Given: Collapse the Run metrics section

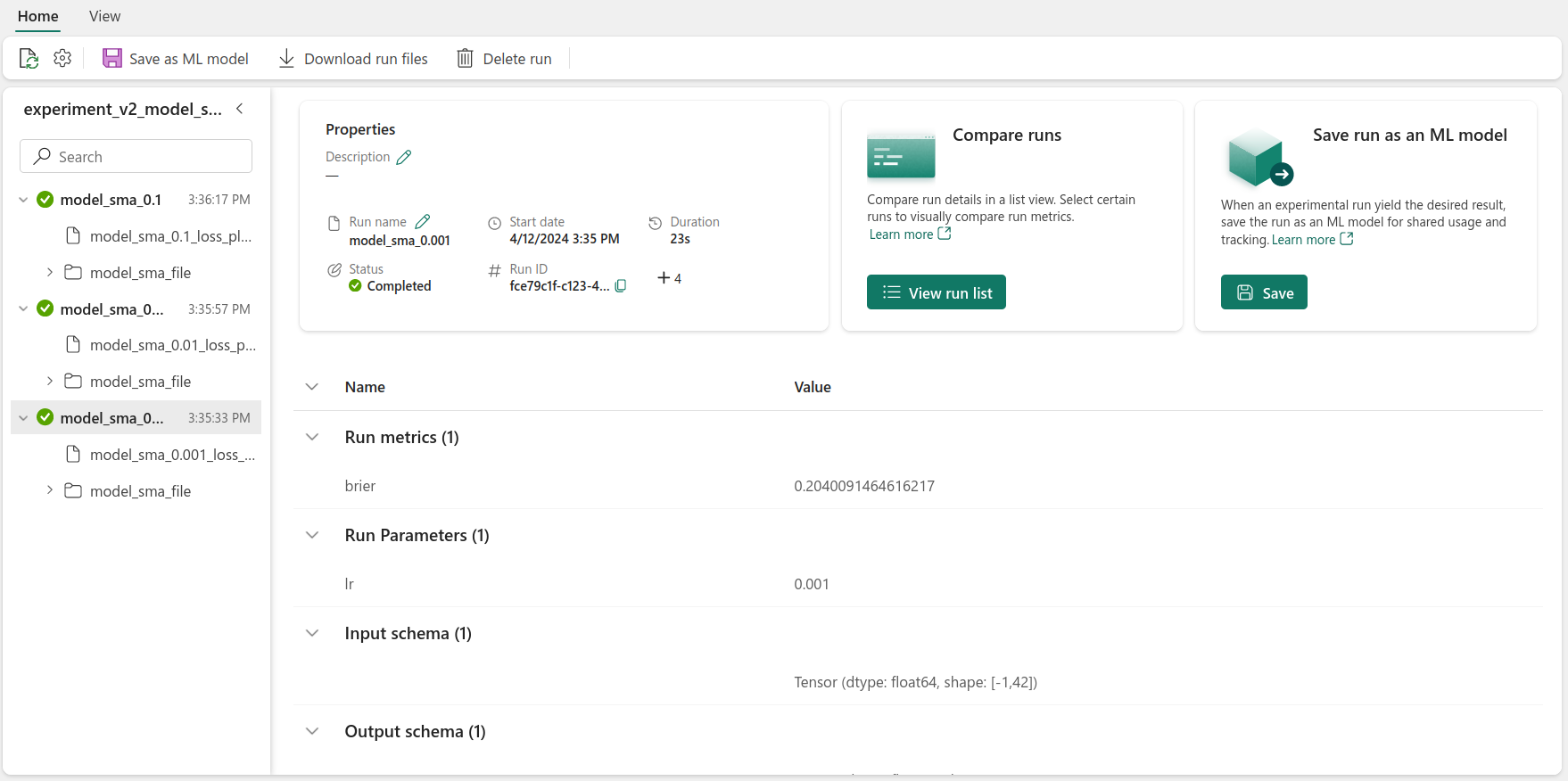Looking at the screenshot, I should [312, 437].
